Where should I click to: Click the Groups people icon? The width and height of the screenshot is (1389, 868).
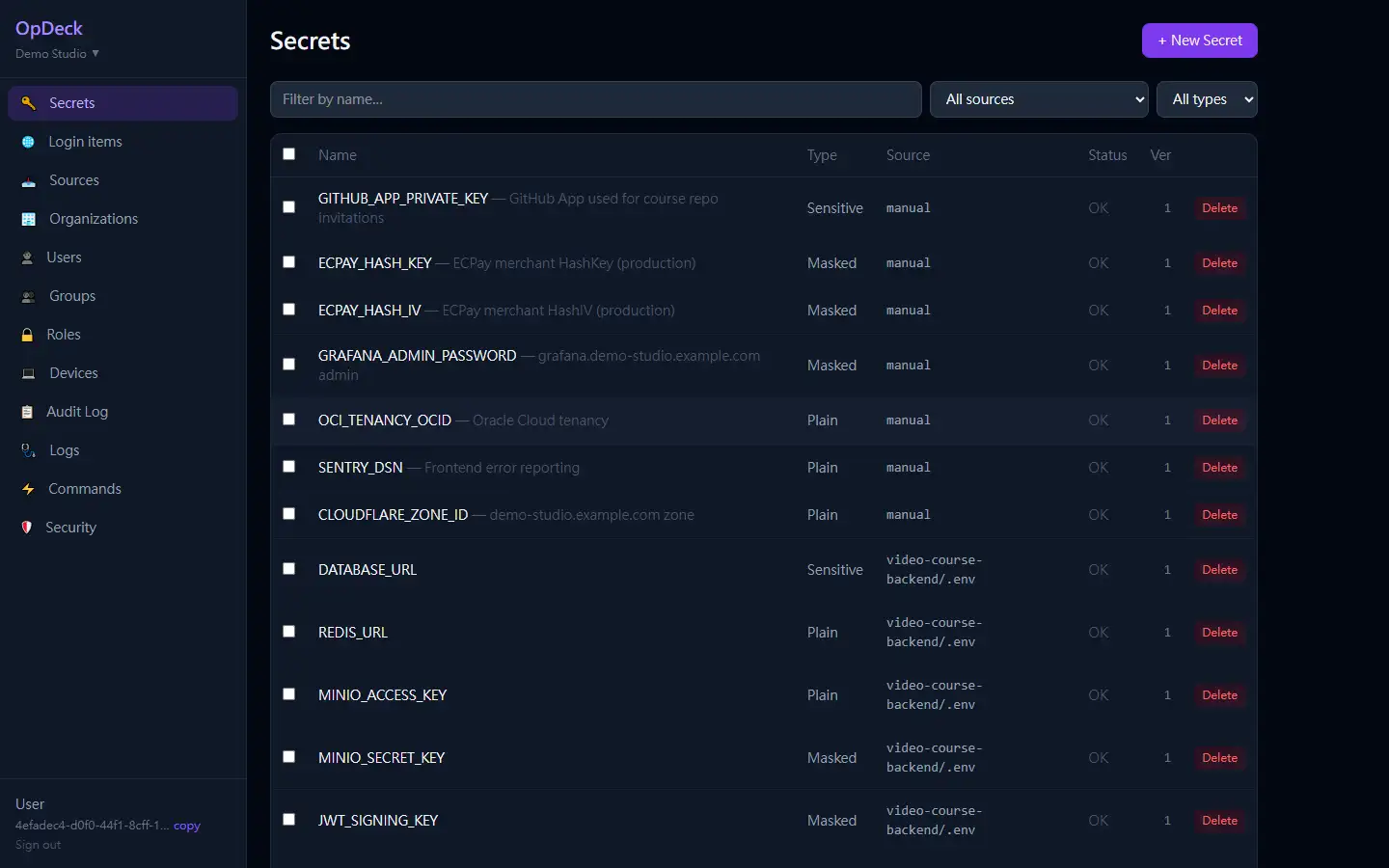click(x=29, y=296)
